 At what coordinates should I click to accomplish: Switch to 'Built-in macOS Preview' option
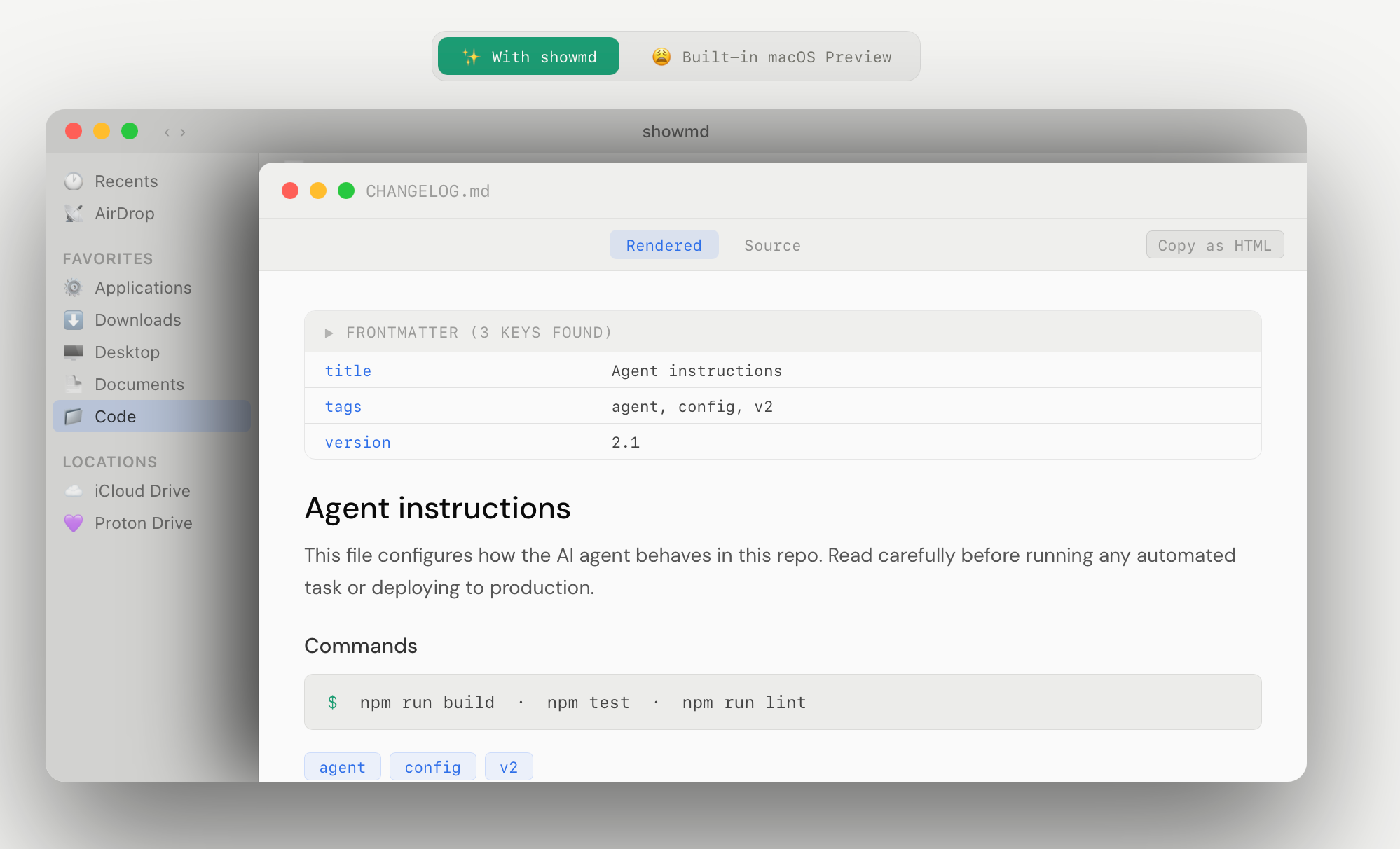coord(771,57)
